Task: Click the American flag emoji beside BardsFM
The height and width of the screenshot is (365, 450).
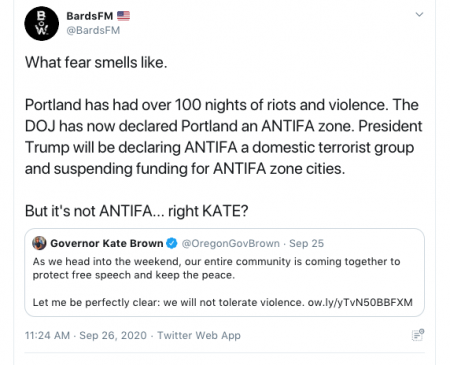Action: 123,16
